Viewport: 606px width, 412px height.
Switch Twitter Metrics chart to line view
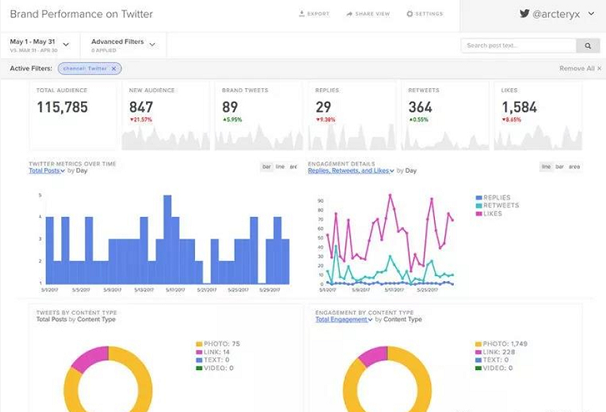tap(280, 167)
